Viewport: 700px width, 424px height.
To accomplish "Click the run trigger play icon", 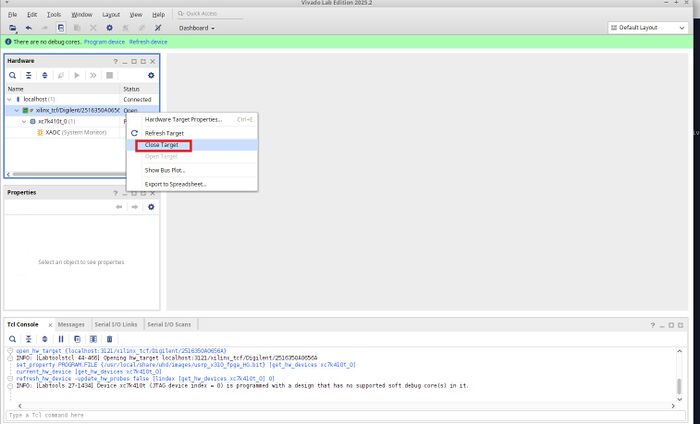I will click(x=77, y=75).
